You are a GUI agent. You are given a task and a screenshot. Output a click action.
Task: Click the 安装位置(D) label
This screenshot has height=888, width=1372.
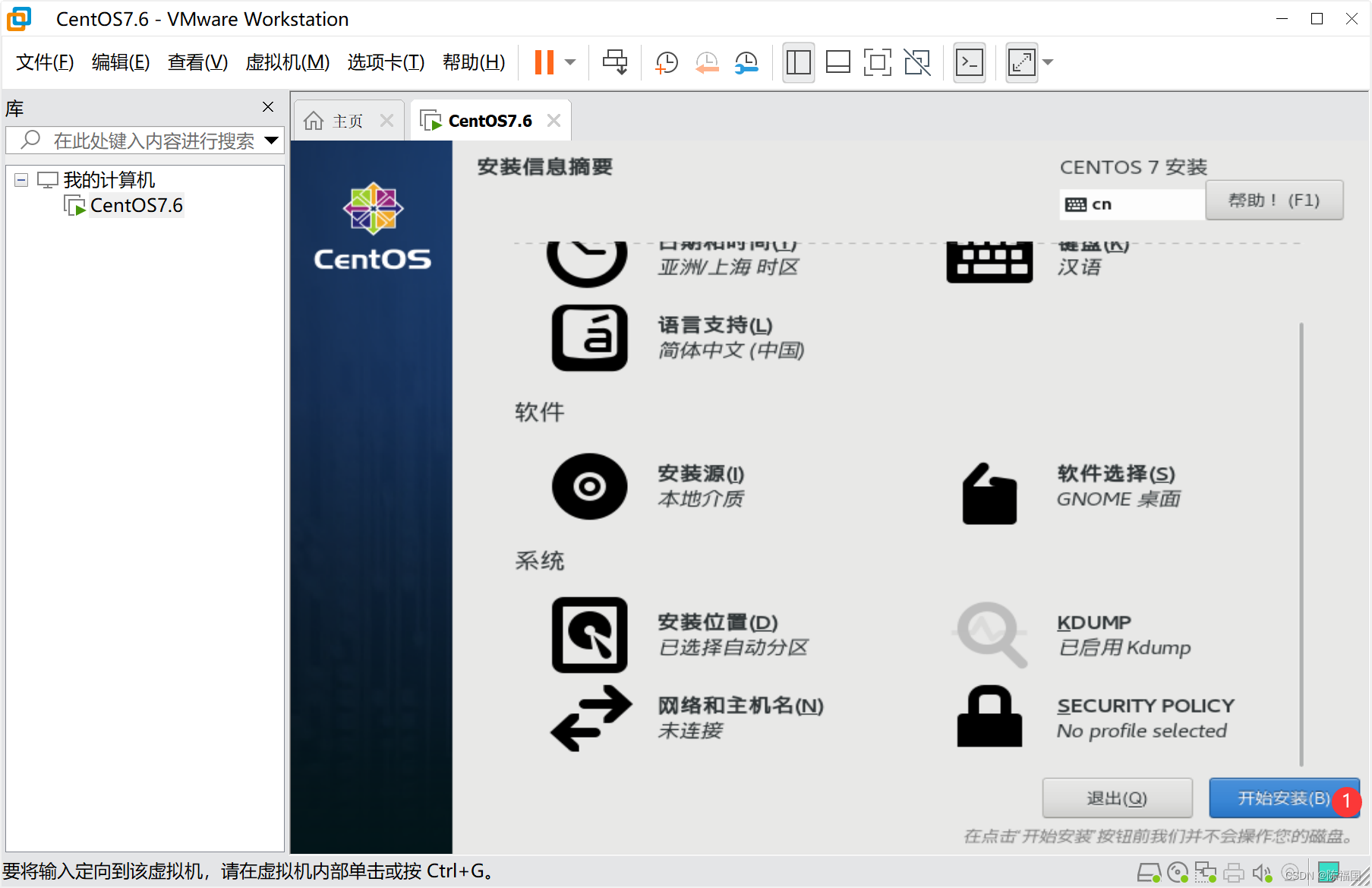coord(718,623)
